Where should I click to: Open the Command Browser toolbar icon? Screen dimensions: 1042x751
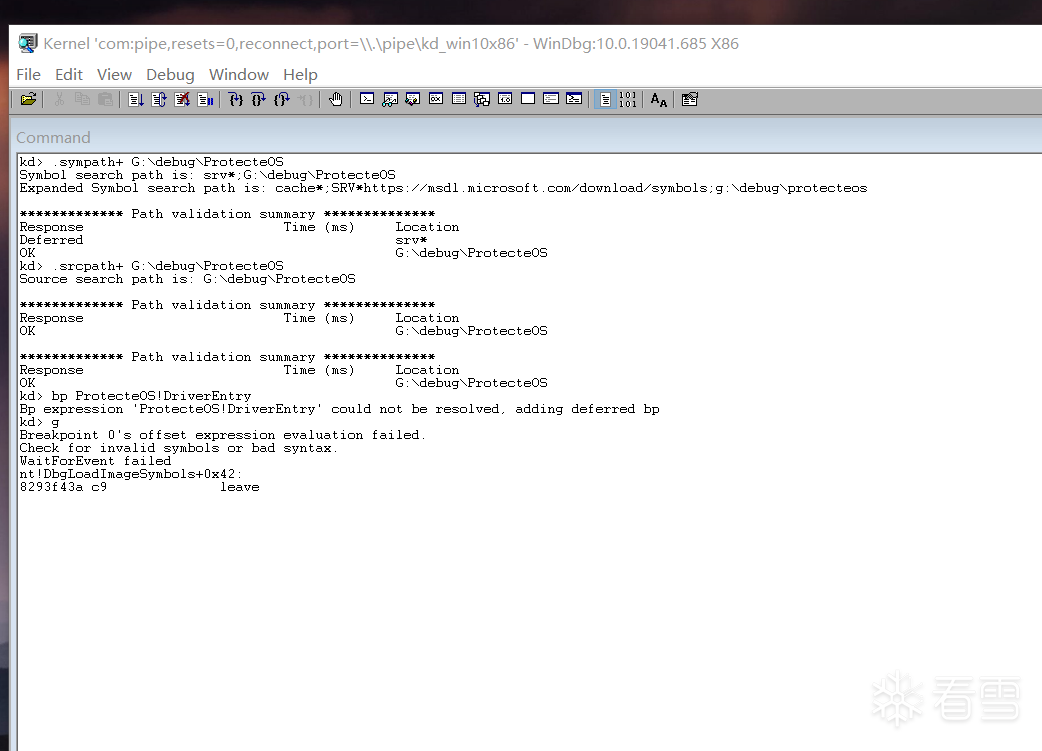(574, 100)
